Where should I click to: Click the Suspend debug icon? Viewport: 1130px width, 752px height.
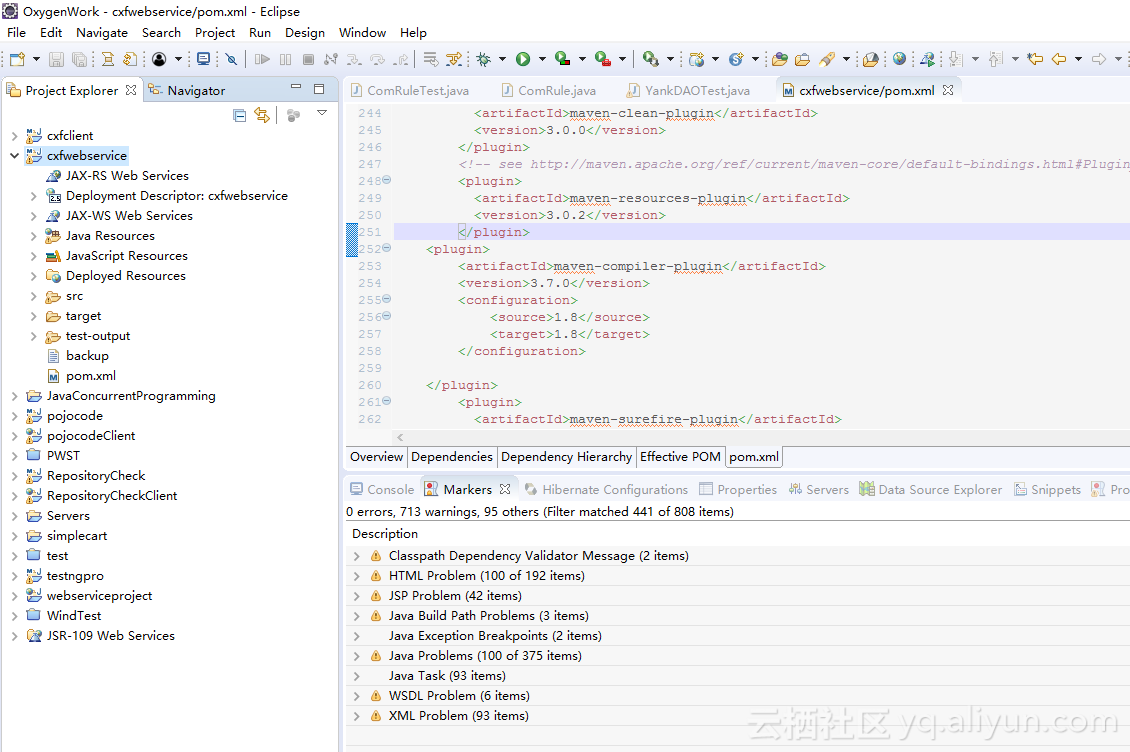click(285, 59)
